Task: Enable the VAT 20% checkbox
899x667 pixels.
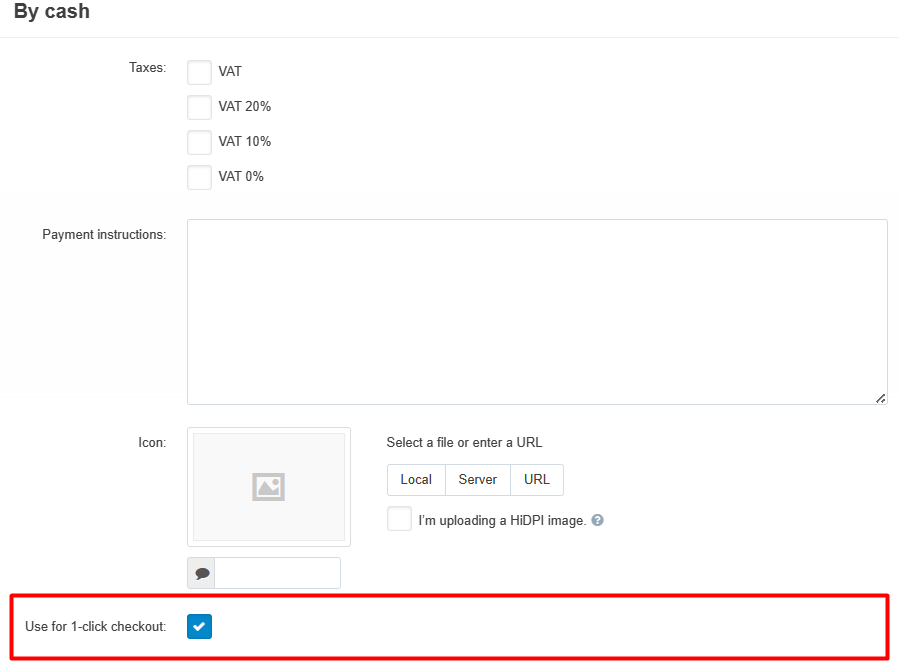Action: pyautogui.click(x=199, y=107)
